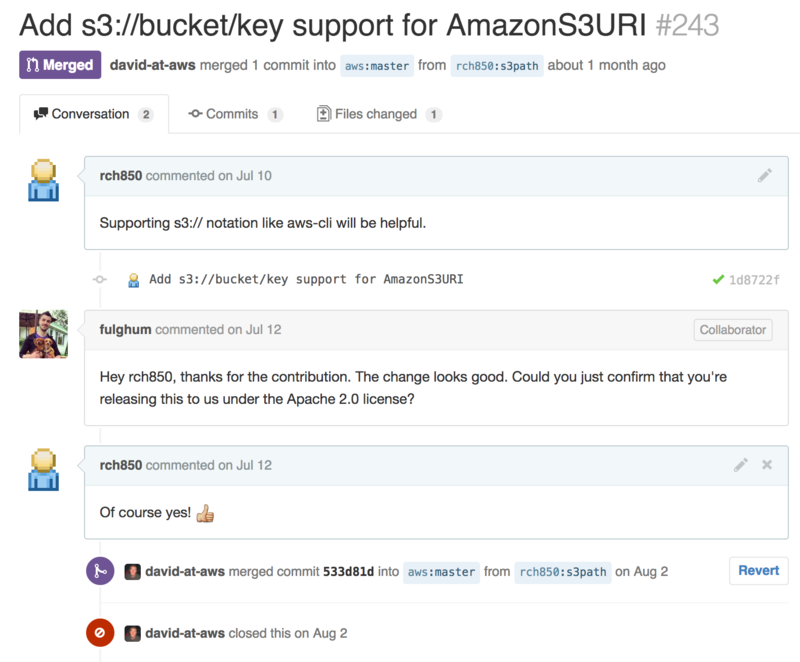Image resolution: width=800 pixels, height=662 pixels.
Task: Open merged commit 533d81d link
Action: click(x=348, y=572)
